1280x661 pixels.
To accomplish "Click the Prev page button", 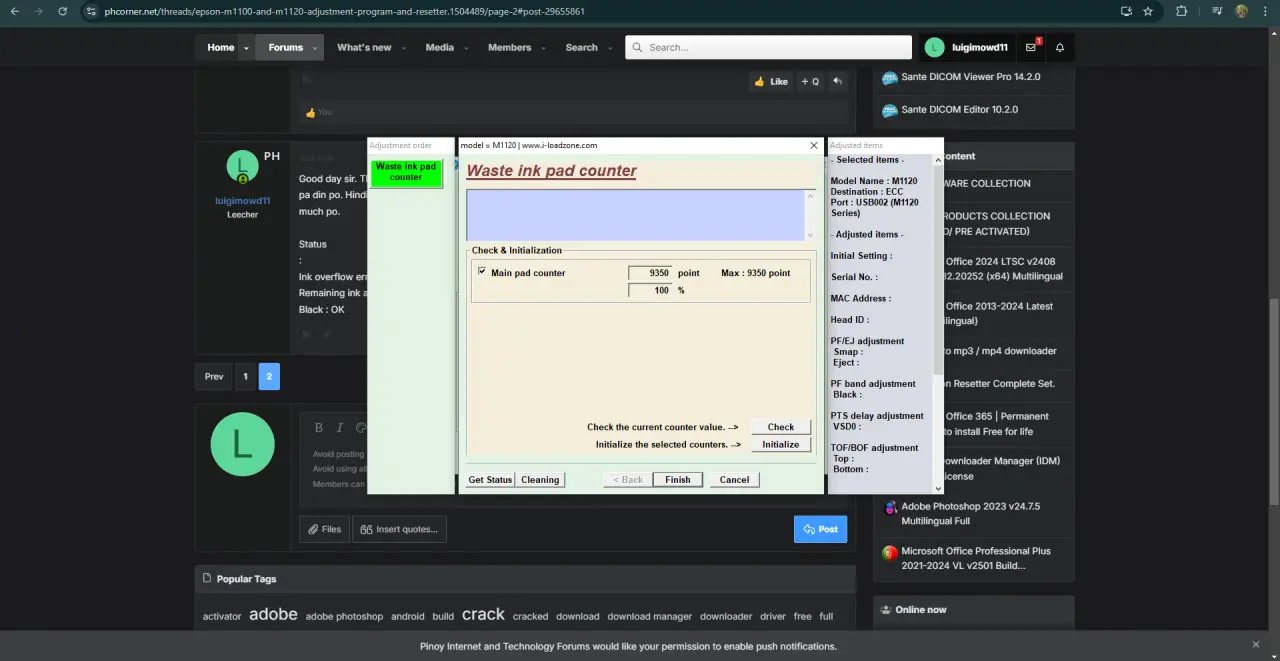I will pyautogui.click(x=214, y=376).
